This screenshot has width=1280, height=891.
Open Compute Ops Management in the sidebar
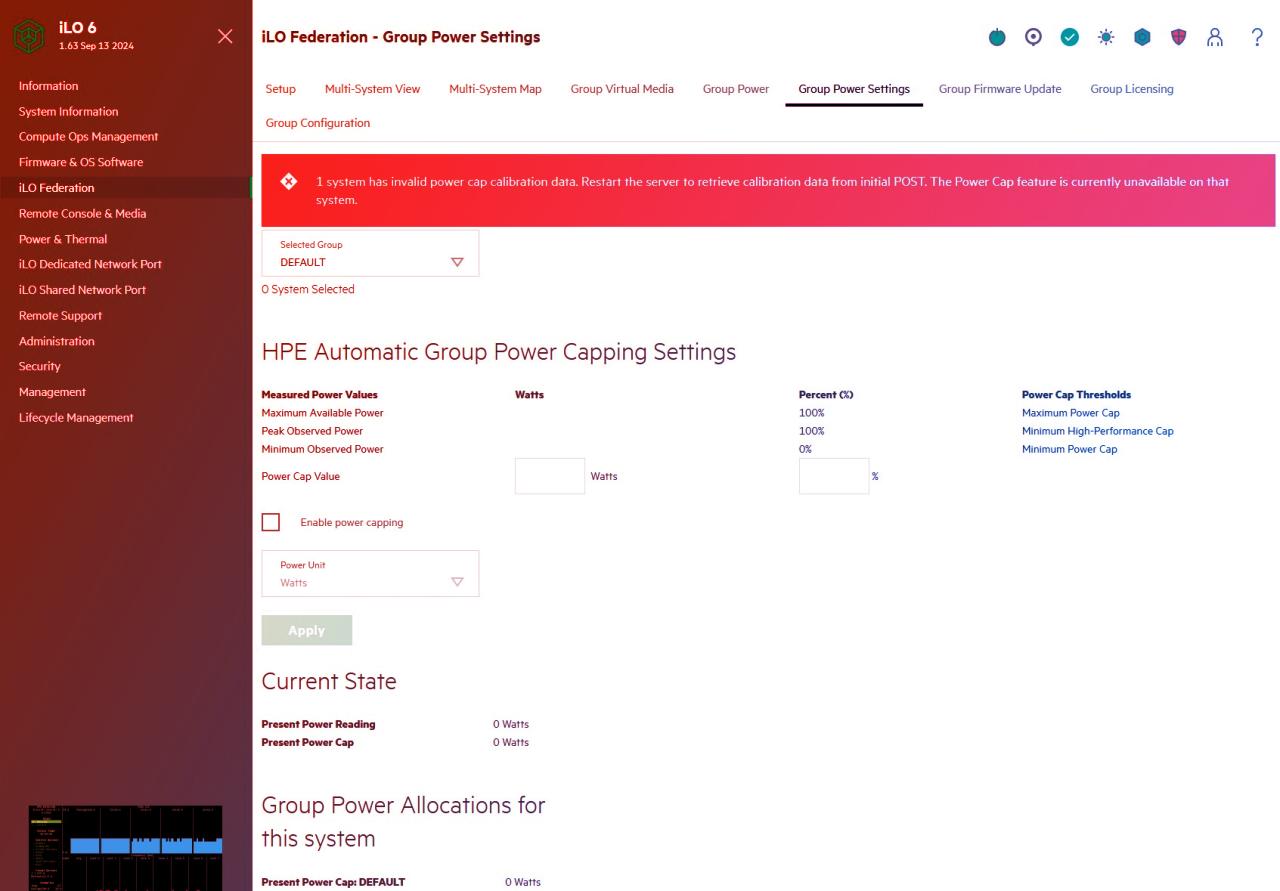pyautogui.click(x=88, y=137)
